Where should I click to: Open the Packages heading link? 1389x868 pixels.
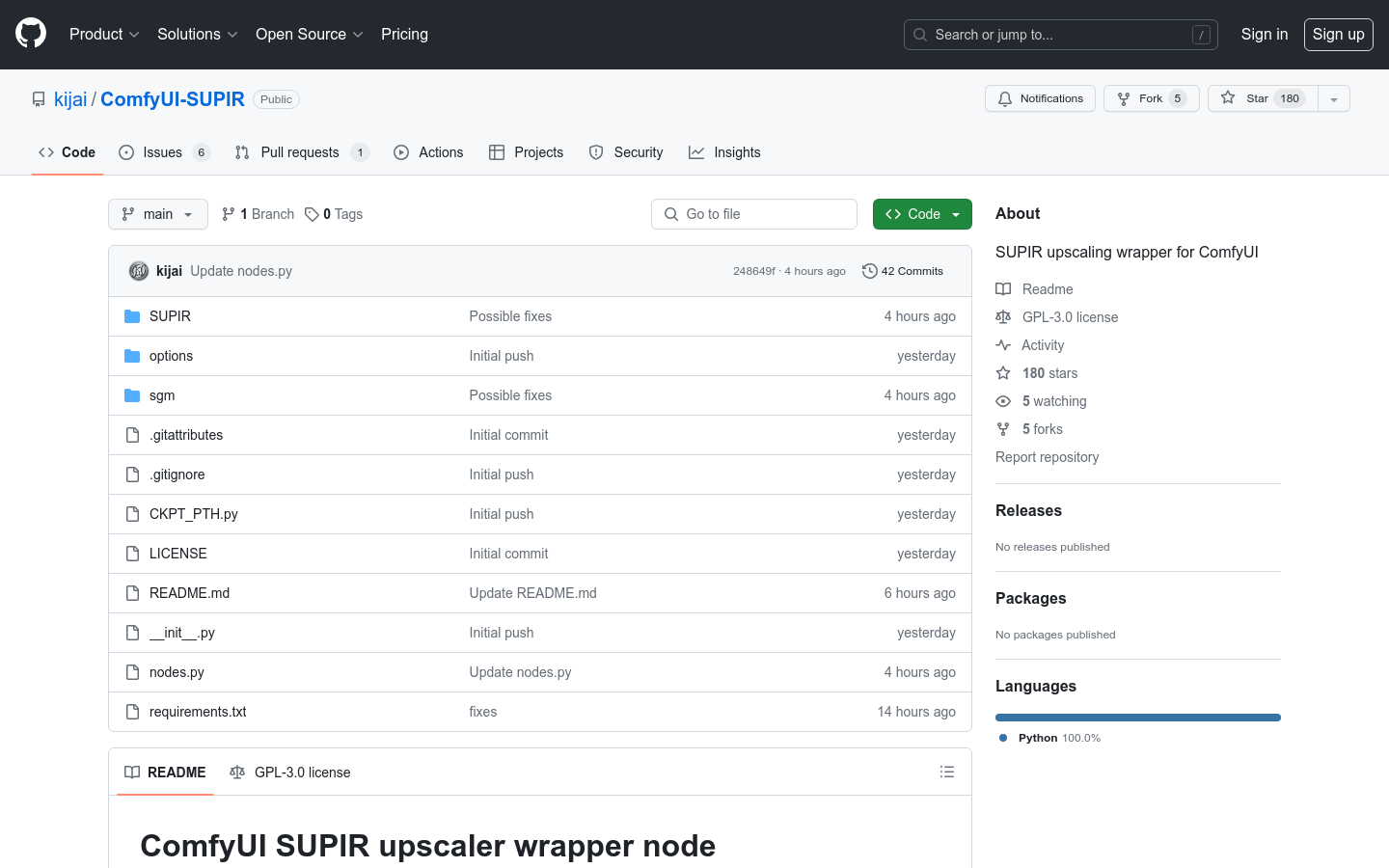1030,599
